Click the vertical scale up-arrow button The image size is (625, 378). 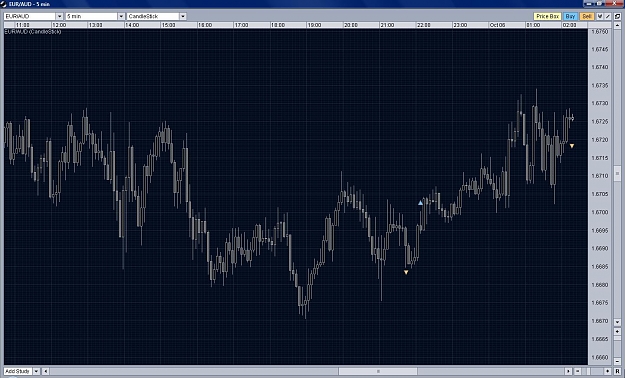pos(617,25)
